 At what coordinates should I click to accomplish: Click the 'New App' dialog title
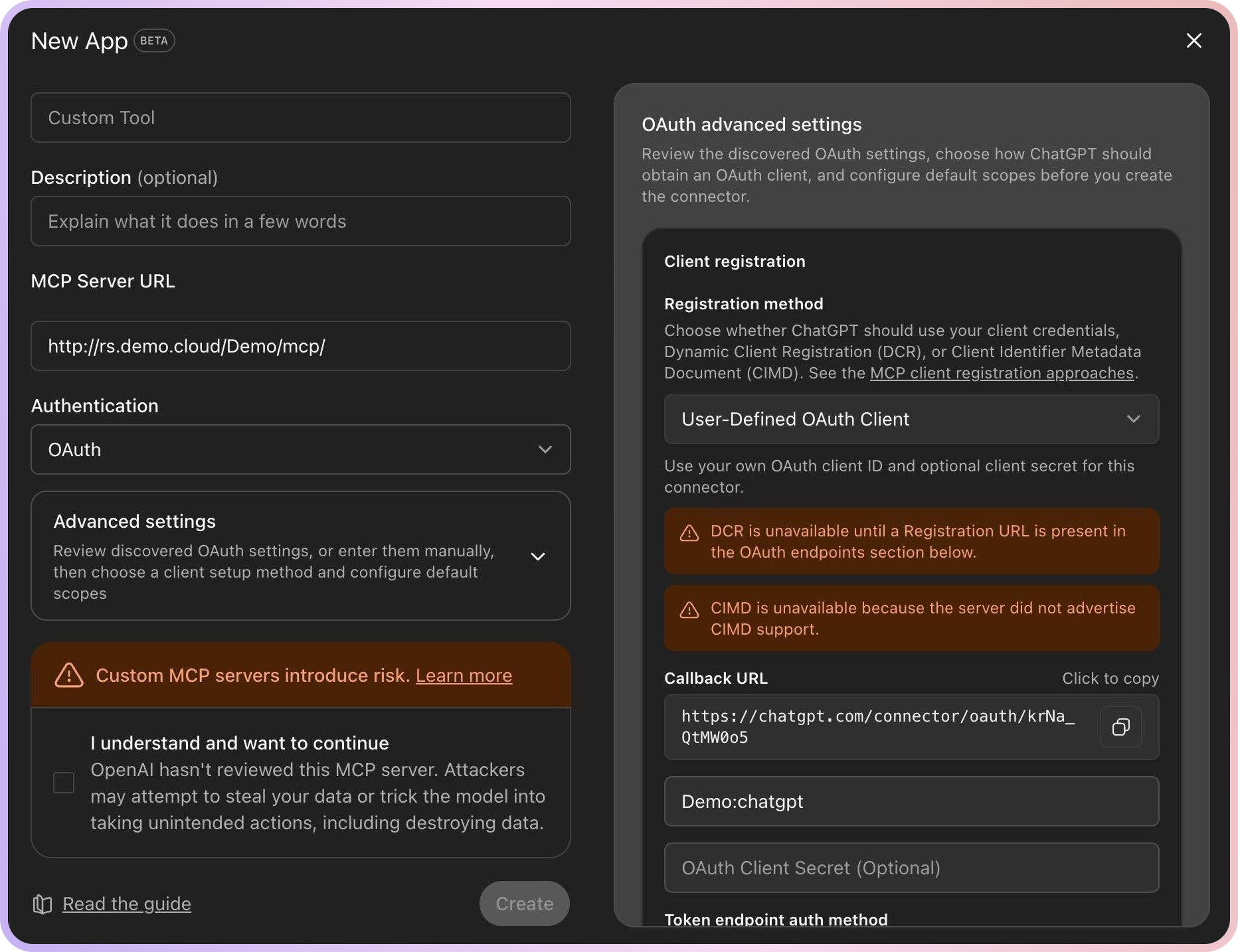pyautogui.click(x=80, y=41)
